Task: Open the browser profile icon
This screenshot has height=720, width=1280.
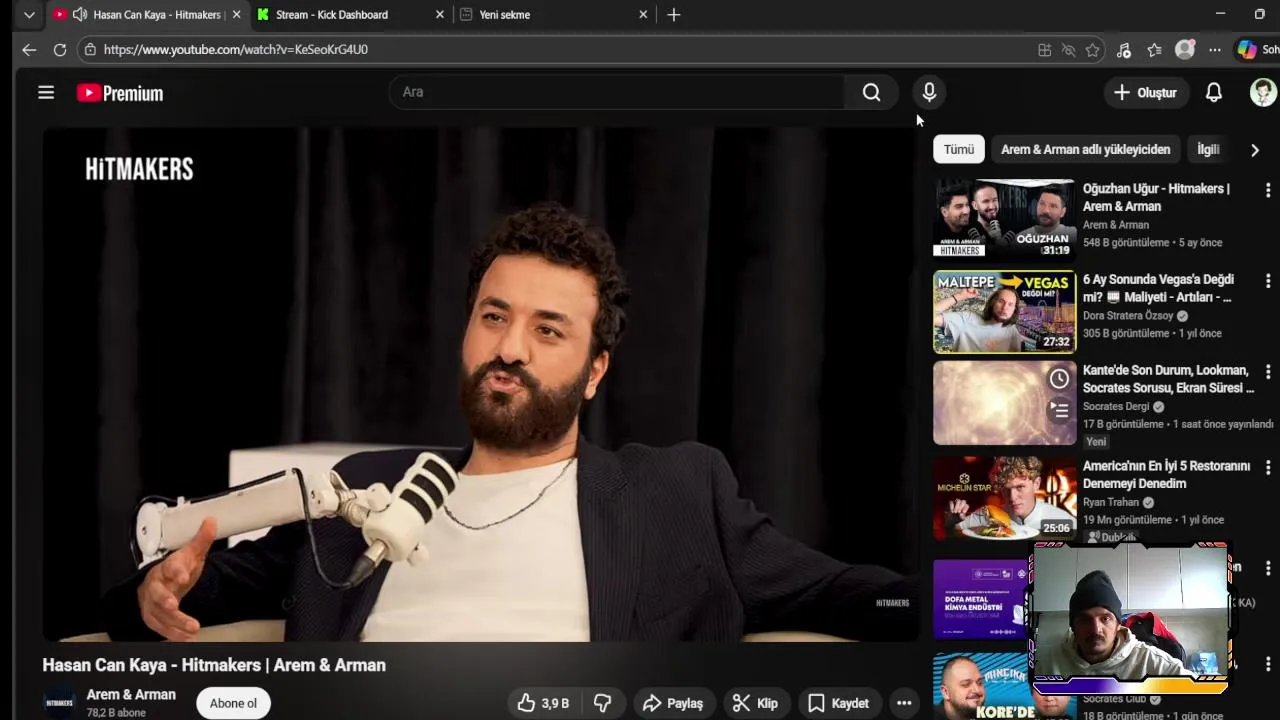Action: (1185, 50)
